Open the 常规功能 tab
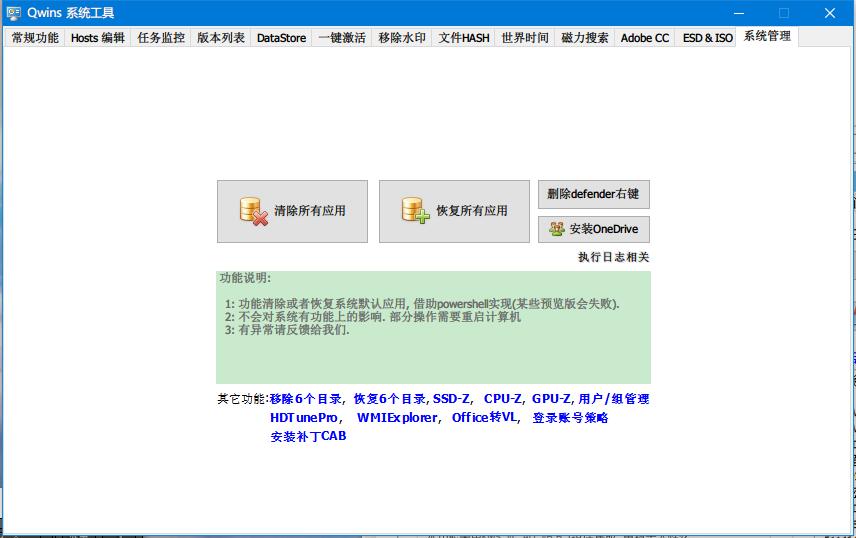Image resolution: width=856 pixels, height=538 pixels. tap(35, 38)
